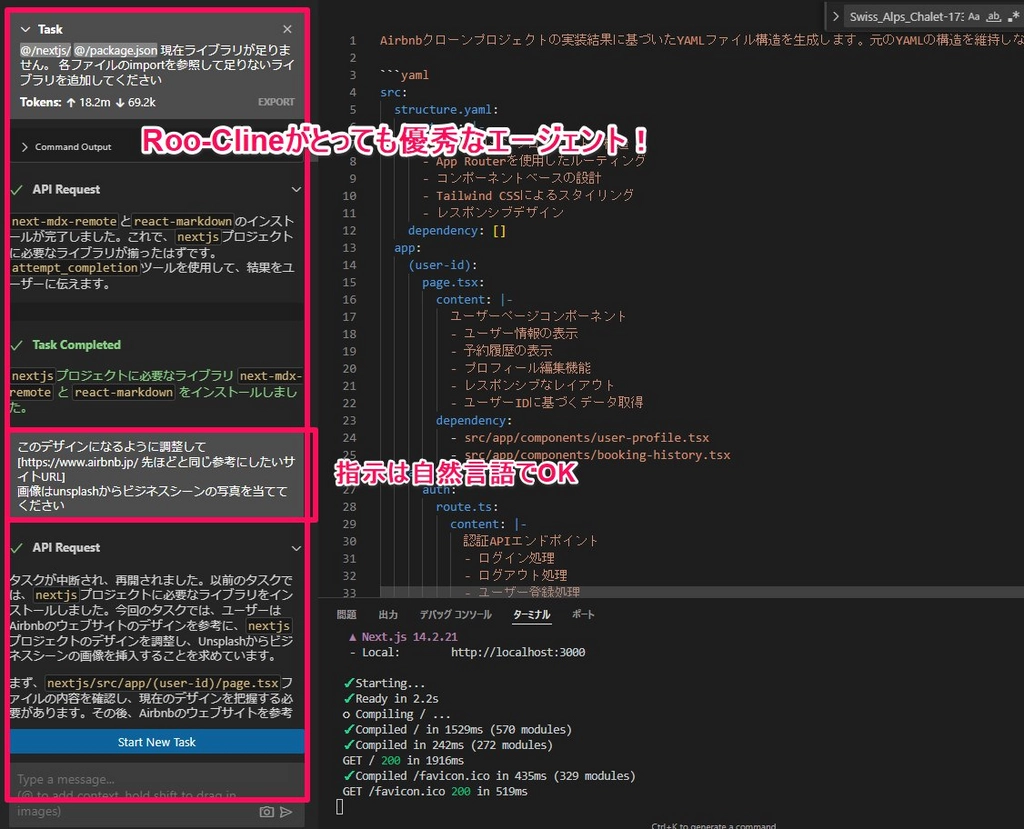Click the Start New Task button
This screenshot has width=1024, height=829.
click(x=157, y=742)
